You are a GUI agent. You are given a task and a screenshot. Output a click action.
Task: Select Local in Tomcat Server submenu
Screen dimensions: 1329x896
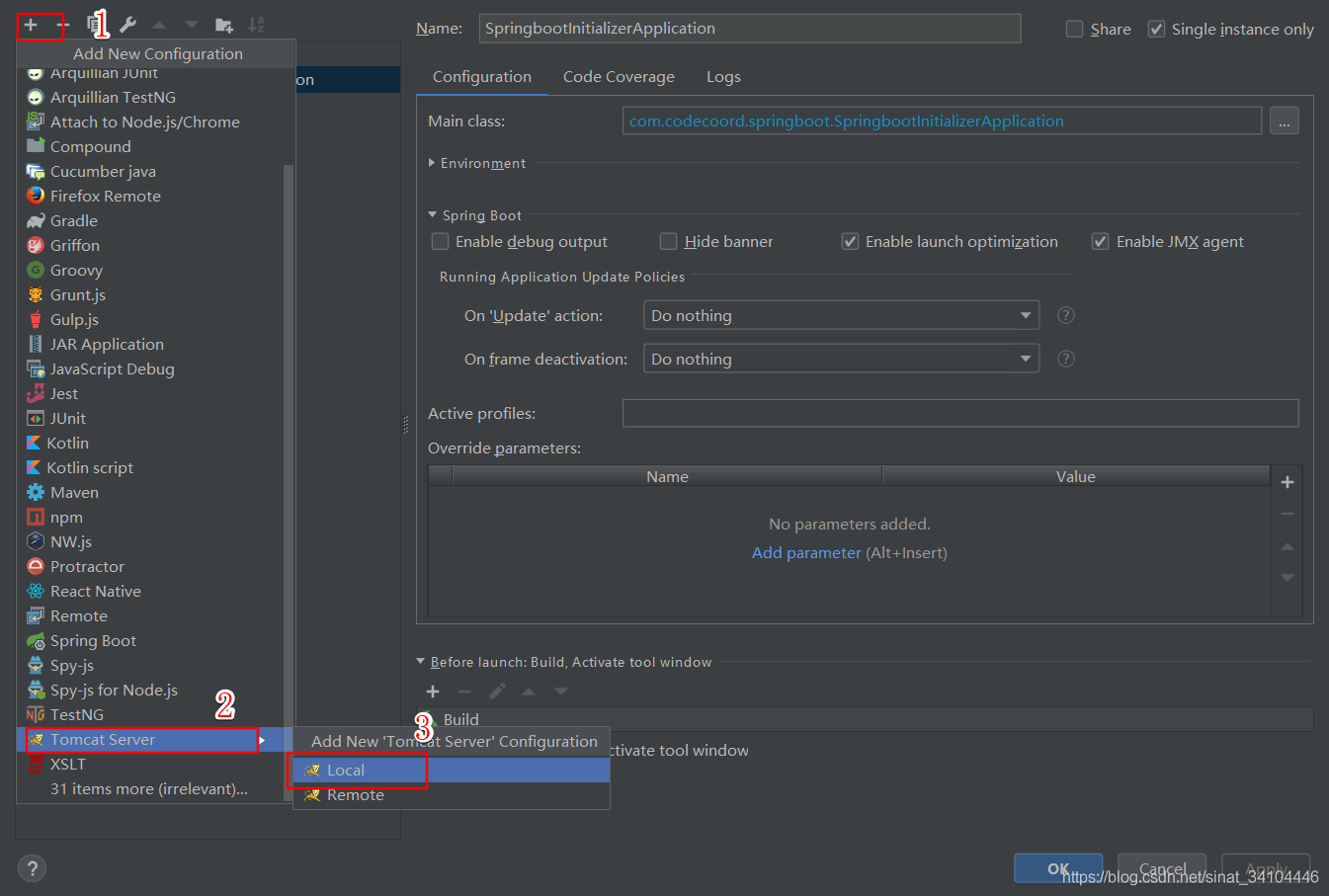click(346, 771)
